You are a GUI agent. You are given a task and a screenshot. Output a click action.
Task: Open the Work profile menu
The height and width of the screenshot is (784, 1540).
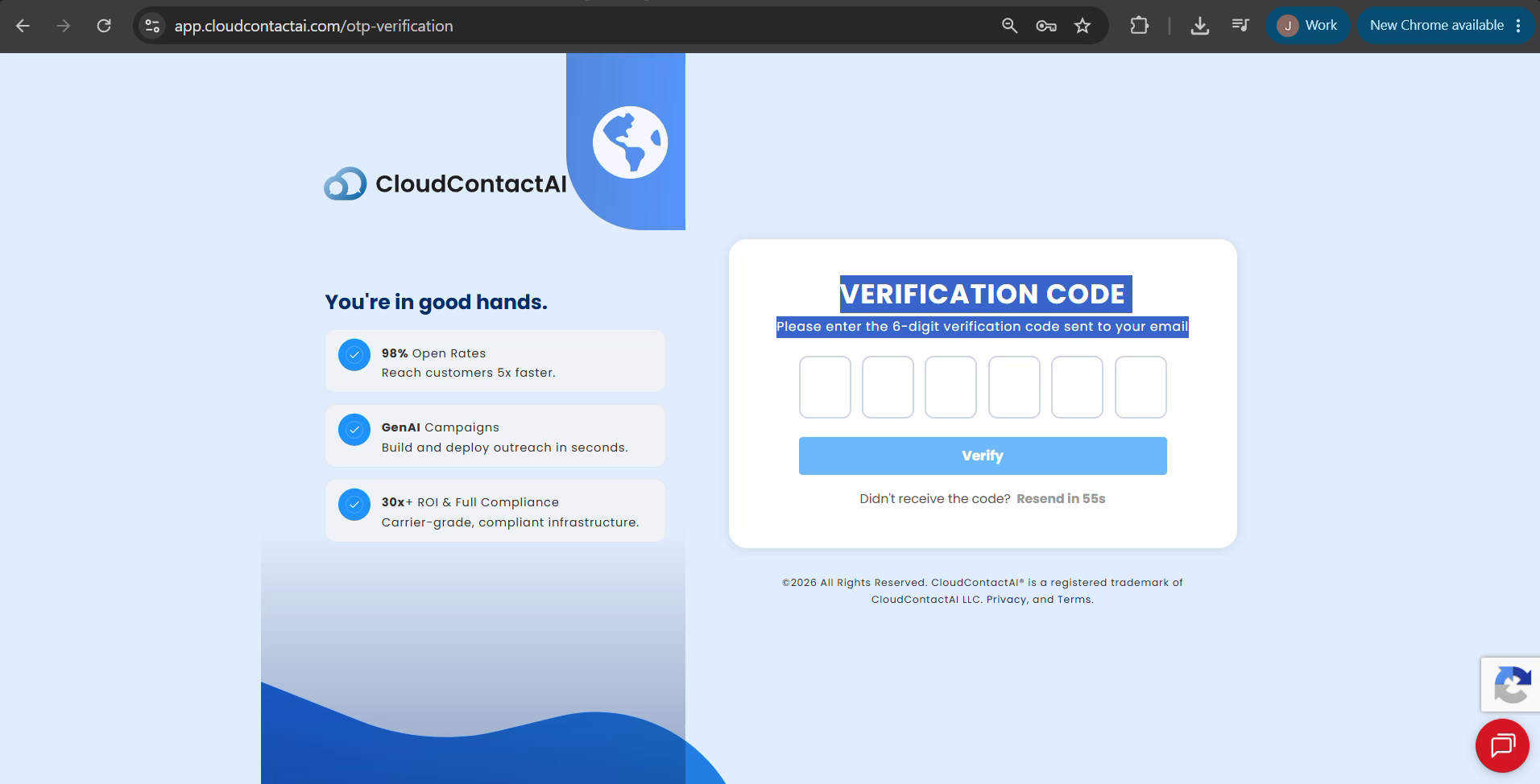coord(1307,26)
